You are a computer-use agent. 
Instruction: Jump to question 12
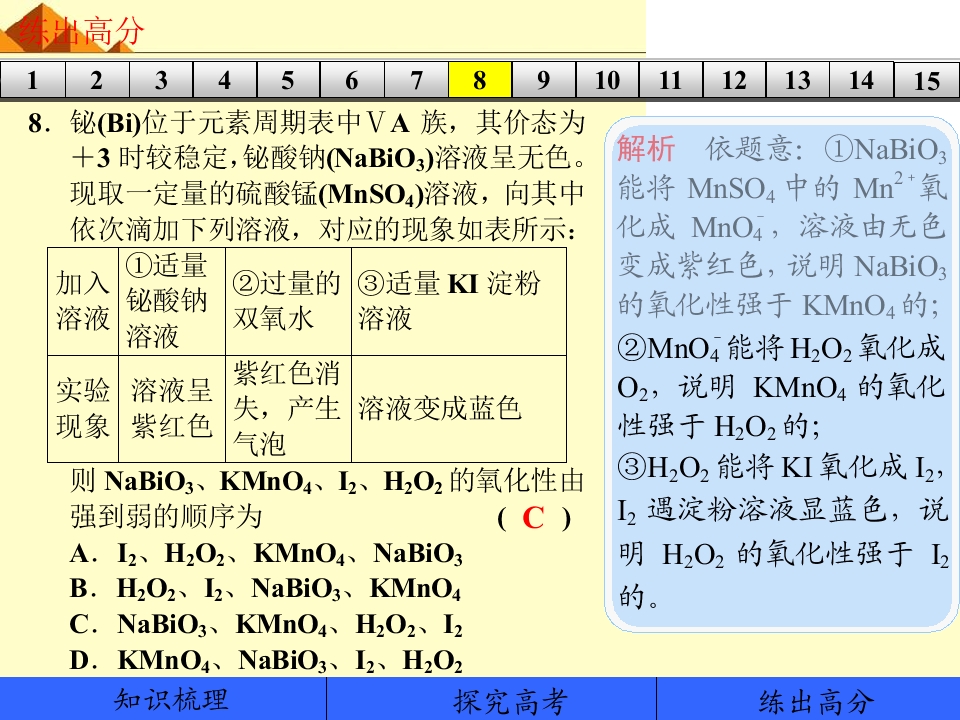(735, 80)
